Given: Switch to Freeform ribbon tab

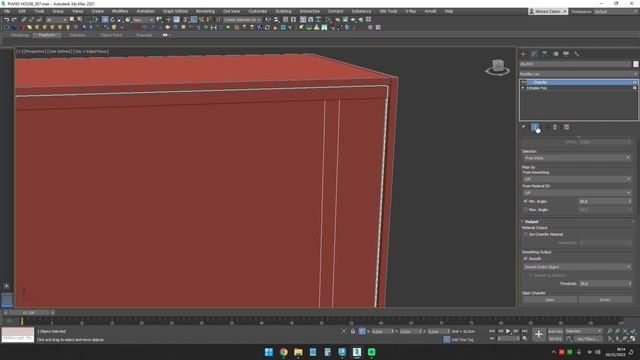Looking at the screenshot, I should (x=47, y=35).
